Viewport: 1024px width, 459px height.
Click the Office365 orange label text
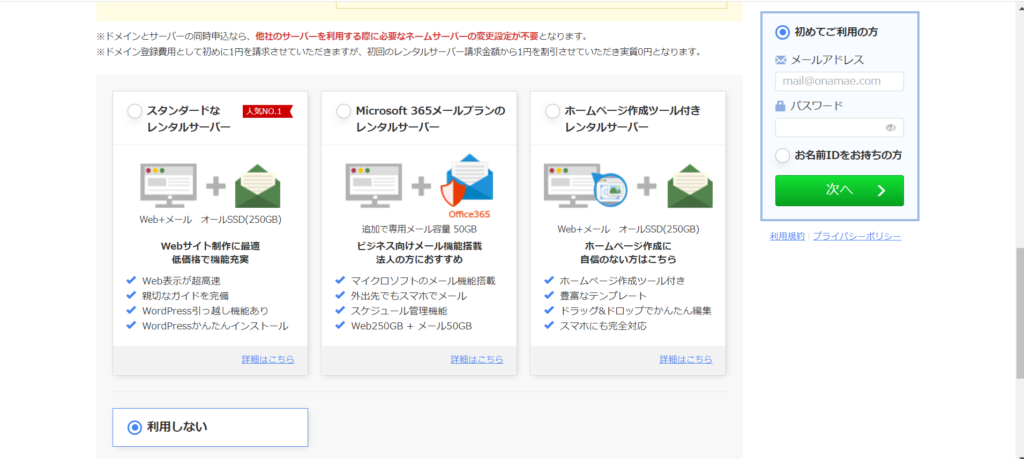tap(469, 214)
